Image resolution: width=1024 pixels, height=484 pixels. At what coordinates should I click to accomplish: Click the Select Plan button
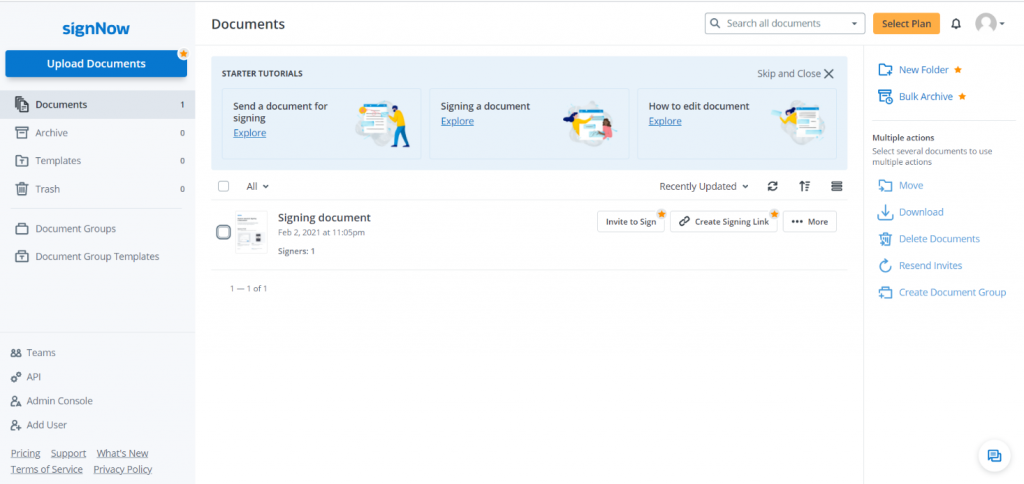click(x=906, y=24)
